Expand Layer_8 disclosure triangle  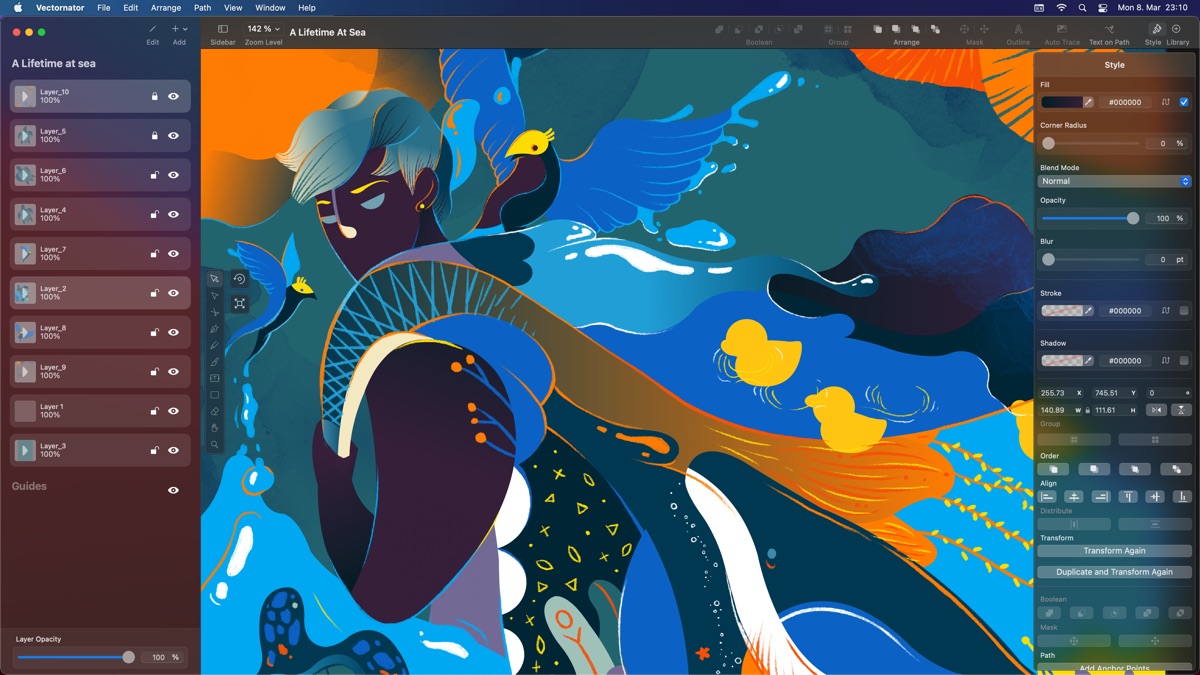(x=25, y=332)
